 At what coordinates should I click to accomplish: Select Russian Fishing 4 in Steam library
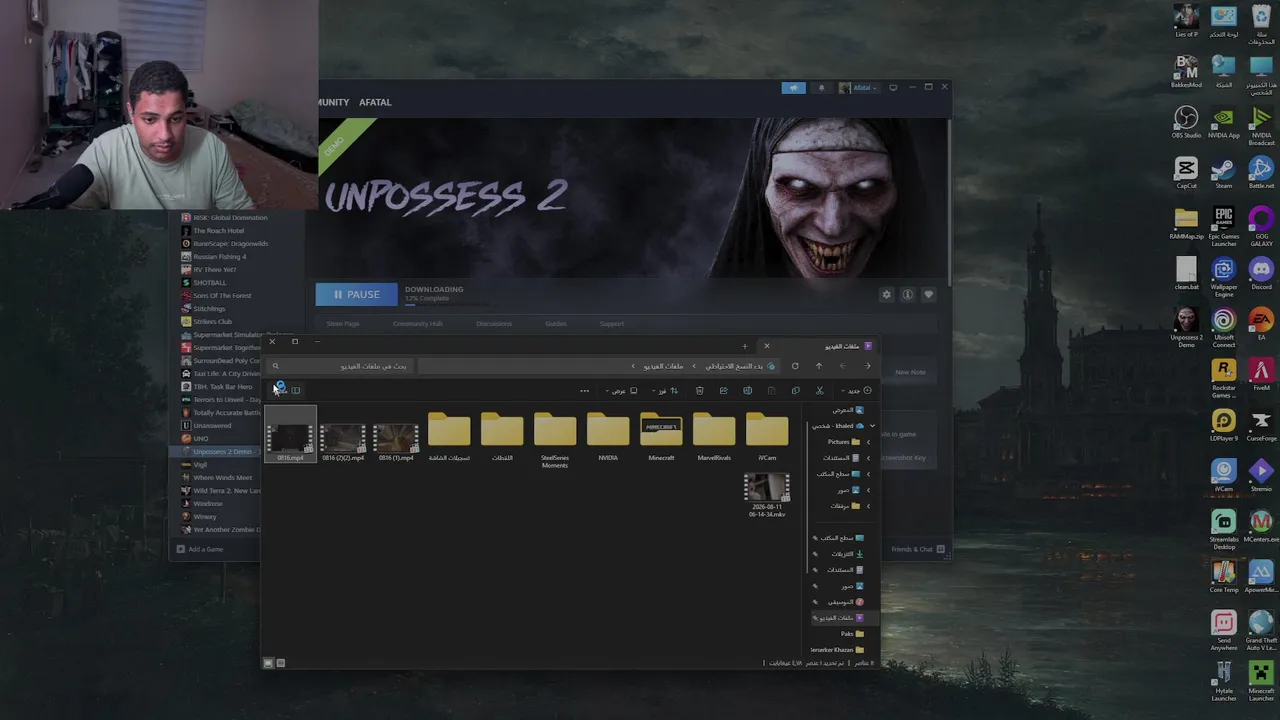[x=219, y=257]
